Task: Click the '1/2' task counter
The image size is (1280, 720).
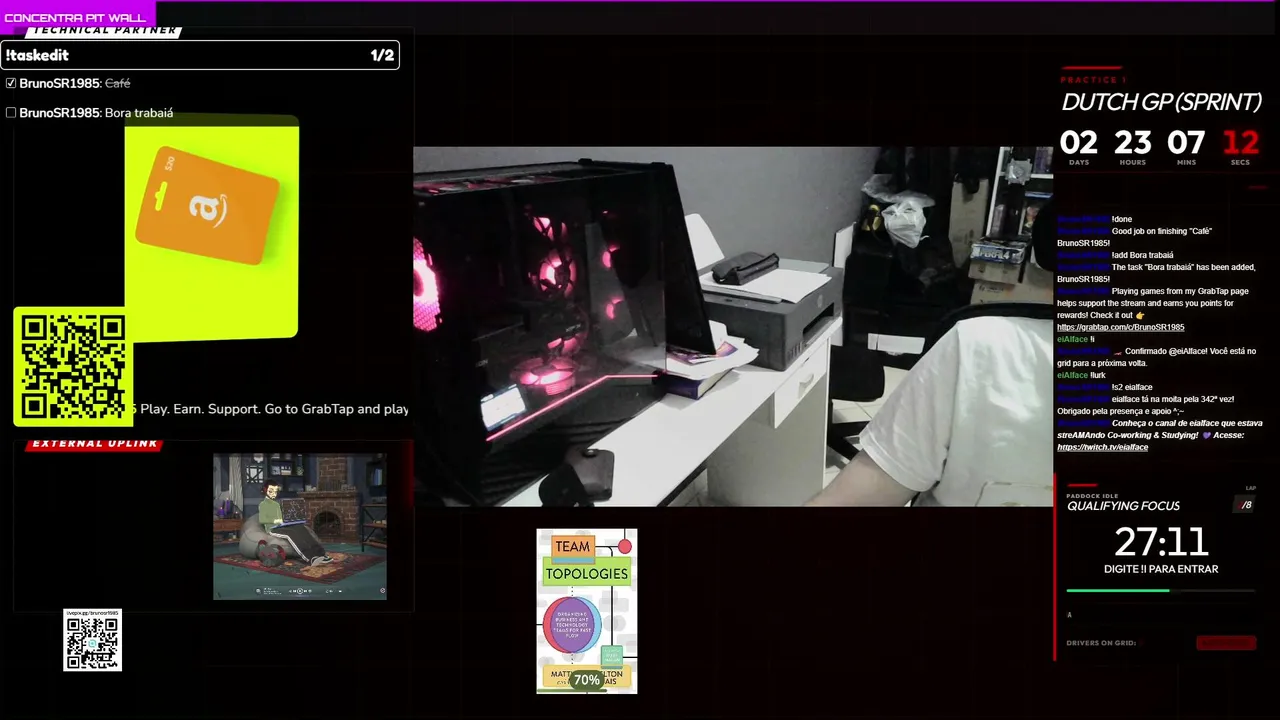Action: [x=382, y=55]
